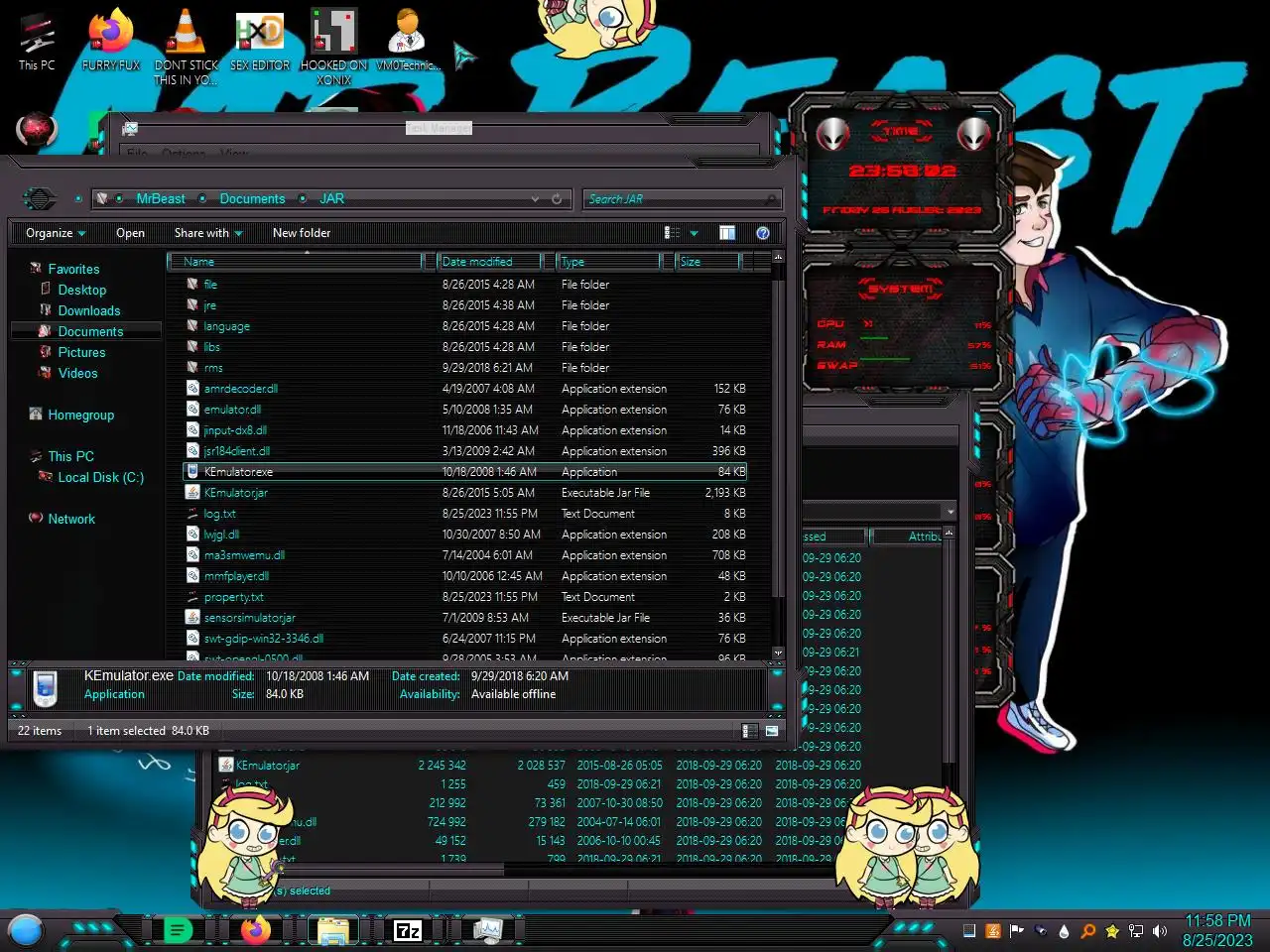Select the sensorsimulator.jar file
Screen dimensions: 1270x952
click(x=249, y=618)
